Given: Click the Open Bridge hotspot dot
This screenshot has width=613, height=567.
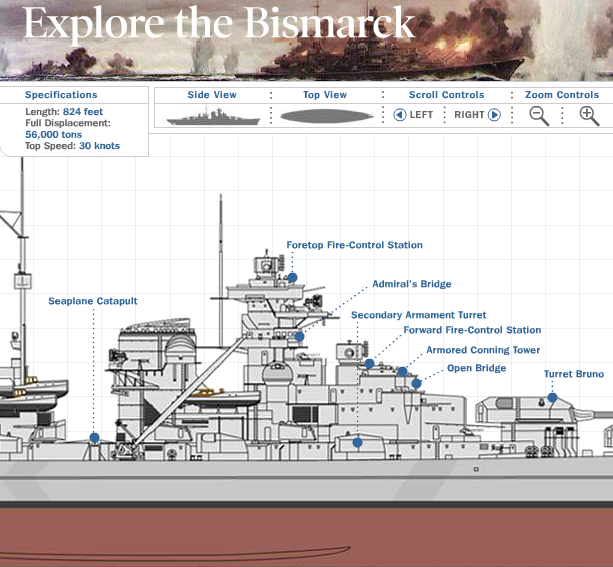Looking at the screenshot, I should pyautogui.click(x=416, y=384).
